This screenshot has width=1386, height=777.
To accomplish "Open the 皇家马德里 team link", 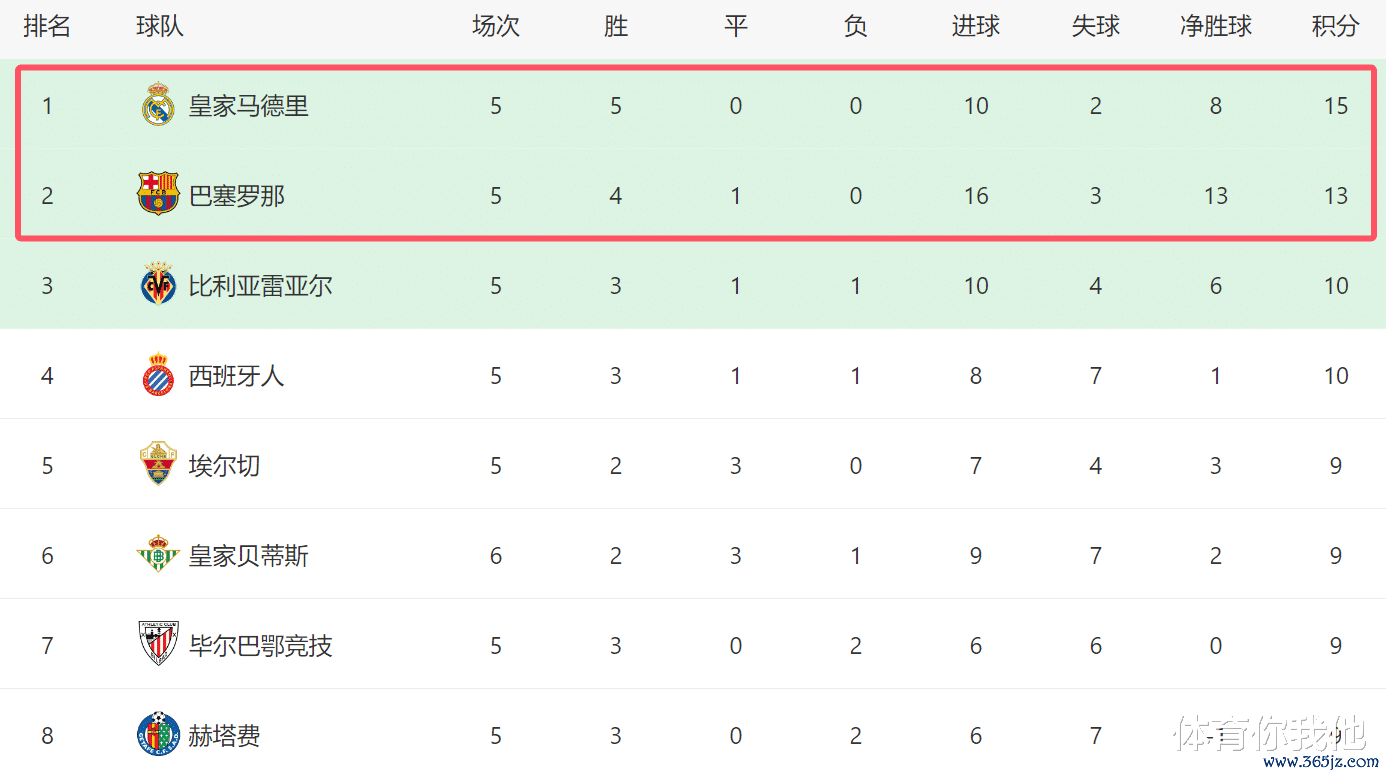I will (x=249, y=106).
